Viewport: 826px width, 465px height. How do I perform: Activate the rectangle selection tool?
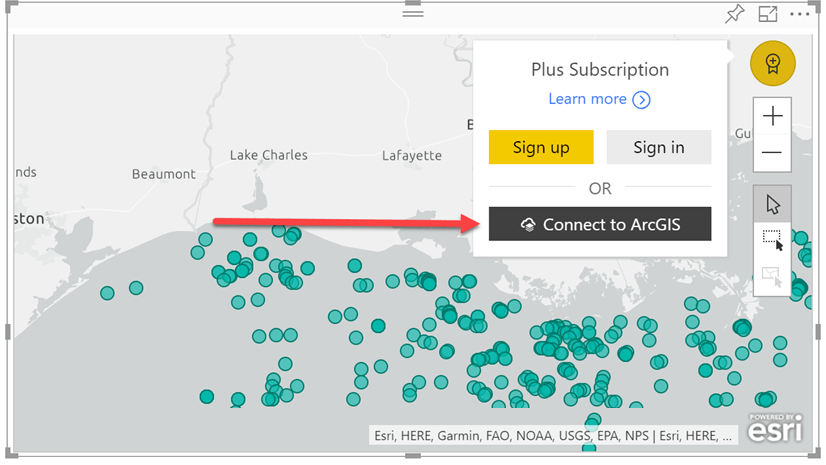point(772,240)
